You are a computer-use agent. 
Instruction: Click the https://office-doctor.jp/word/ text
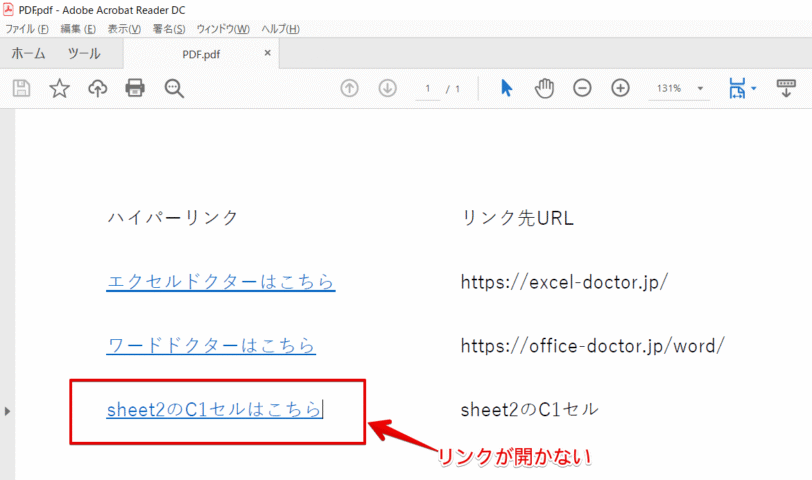592,346
